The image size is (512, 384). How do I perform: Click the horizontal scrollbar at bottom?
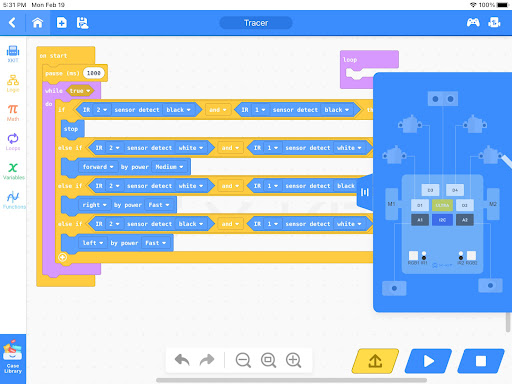[x=291, y=380]
